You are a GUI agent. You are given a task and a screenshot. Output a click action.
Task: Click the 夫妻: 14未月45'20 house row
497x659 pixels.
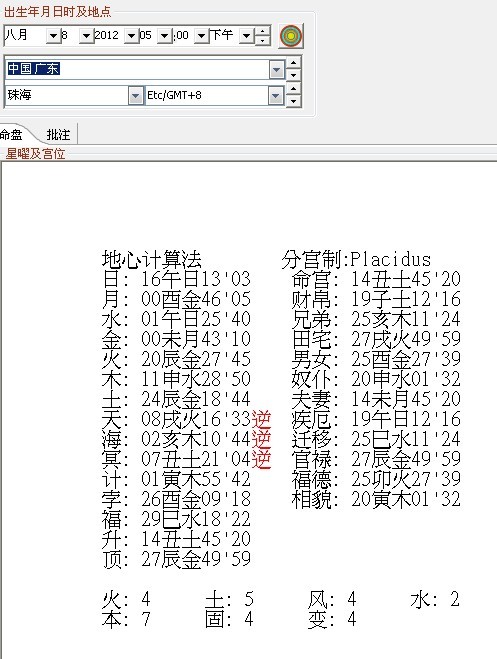point(376,399)
